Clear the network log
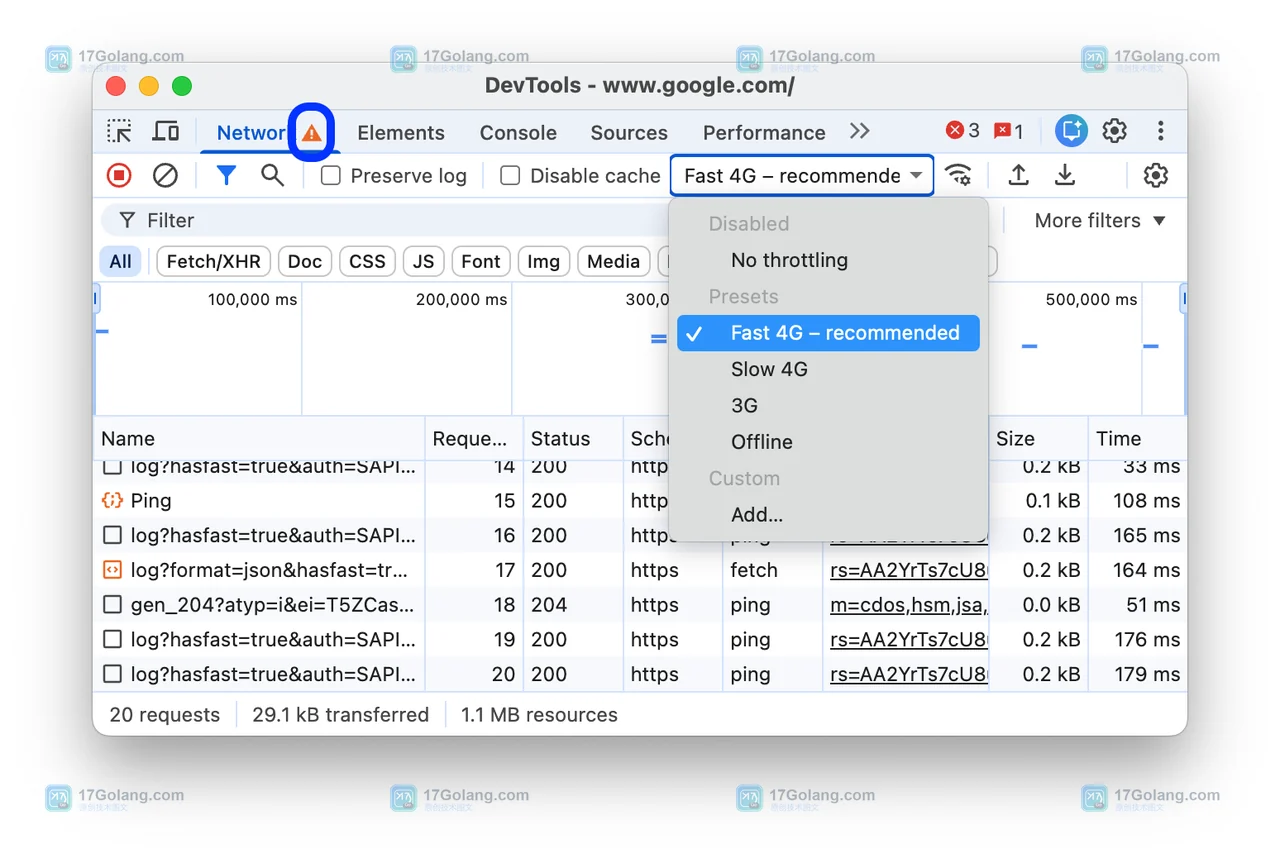1280x858 pixels. (x=165, y=176)
